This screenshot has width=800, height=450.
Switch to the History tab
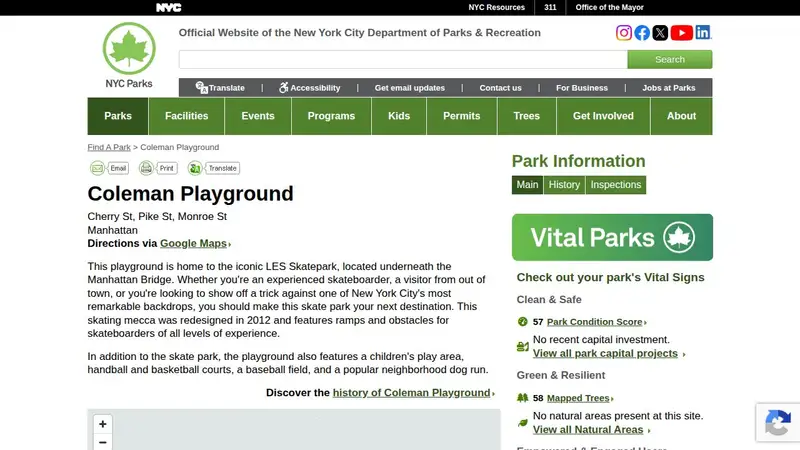pyautogui.click(x=564, y=185)
